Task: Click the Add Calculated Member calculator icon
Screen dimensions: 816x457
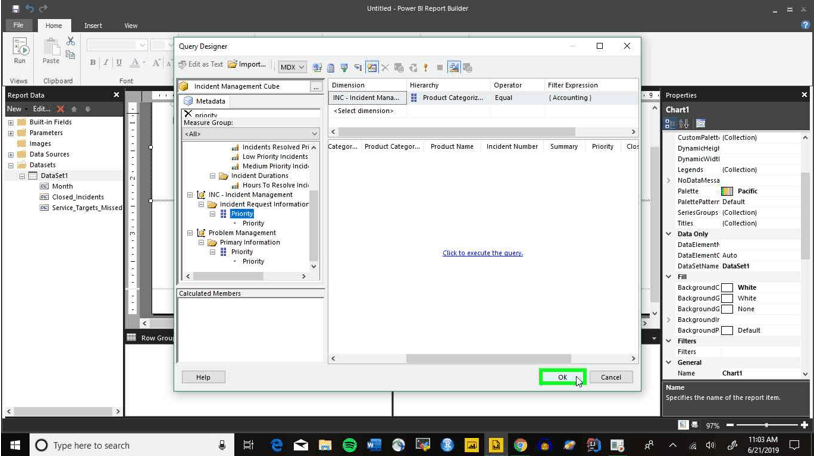Action: click(330, 67)
